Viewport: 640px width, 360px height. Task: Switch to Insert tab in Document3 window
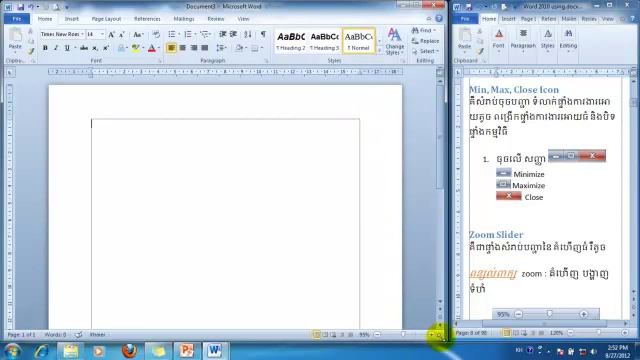coord(71,19)
